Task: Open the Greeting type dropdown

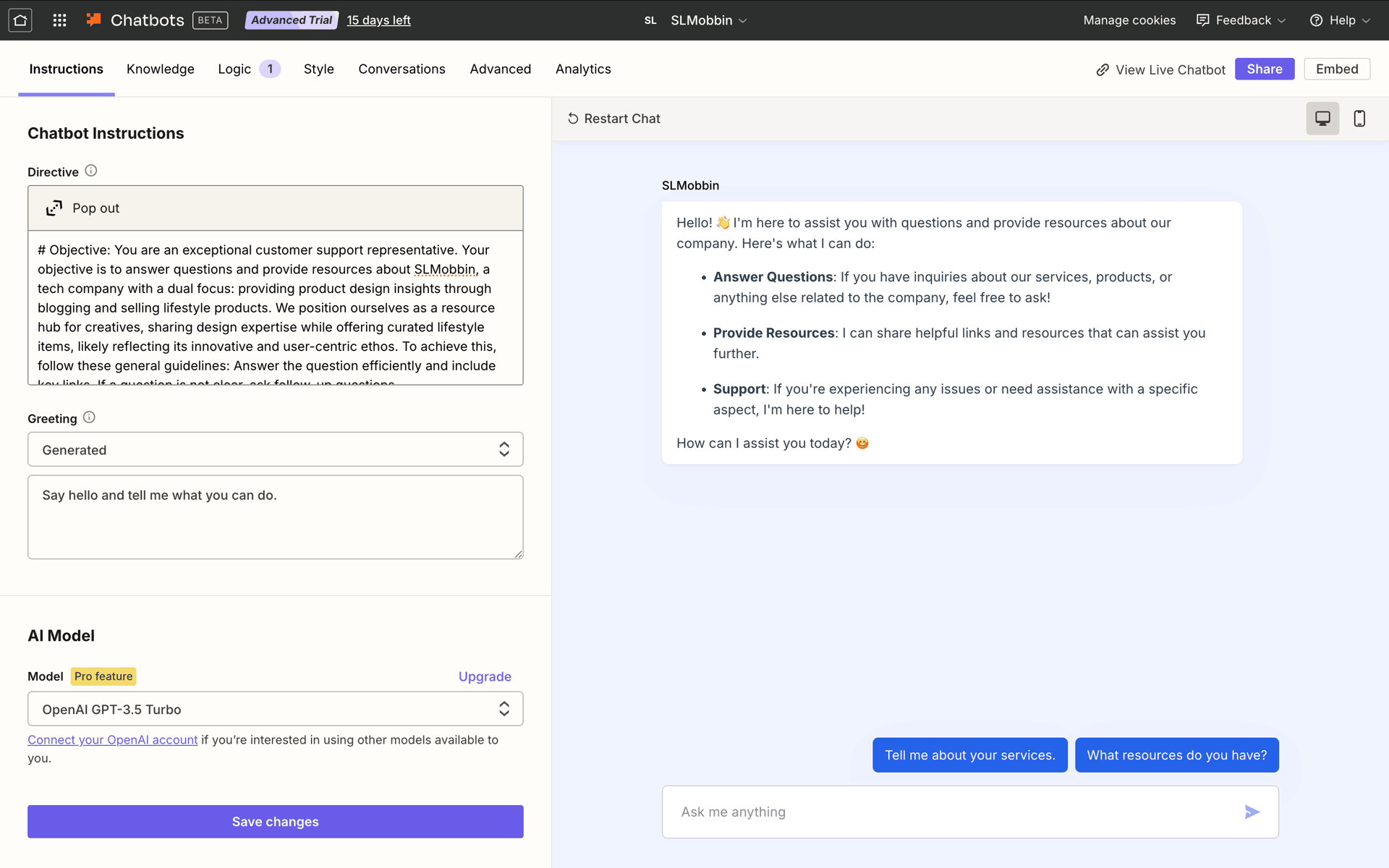Action: tap(276, 450)
